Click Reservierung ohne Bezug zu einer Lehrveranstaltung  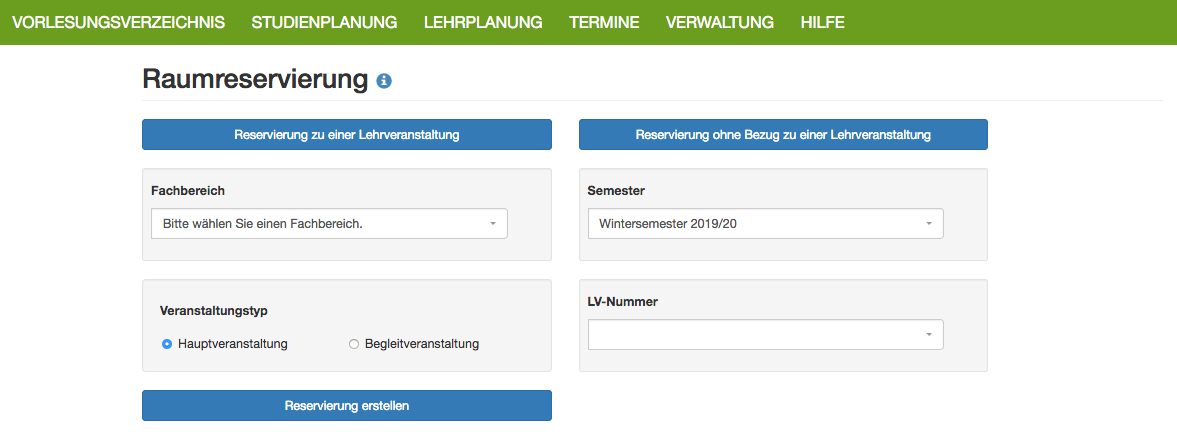click(x=783, y=135)
